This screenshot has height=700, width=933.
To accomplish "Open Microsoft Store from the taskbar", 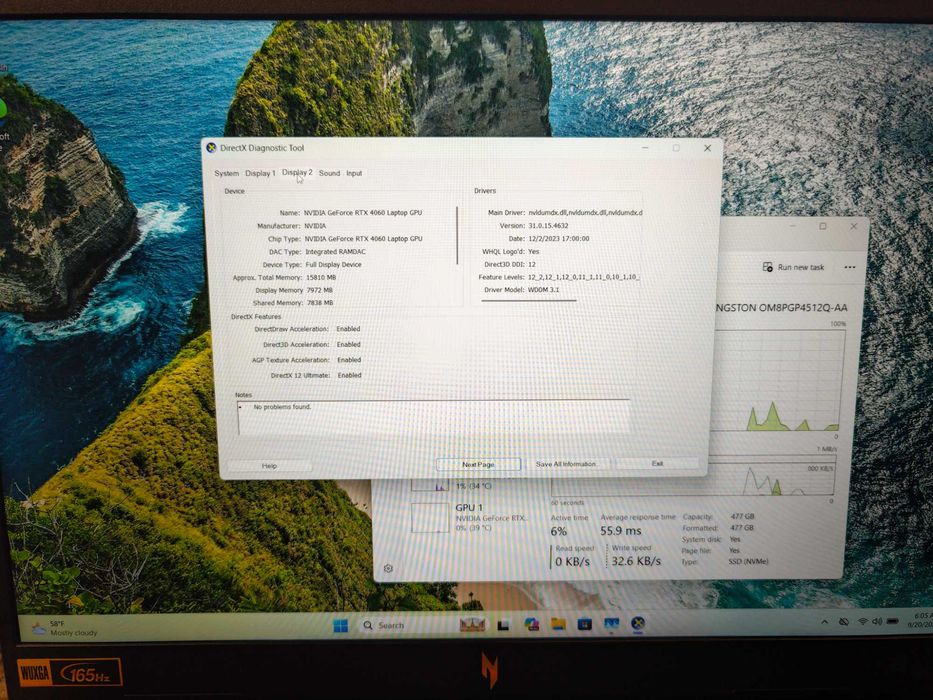I will click(585, 624).
